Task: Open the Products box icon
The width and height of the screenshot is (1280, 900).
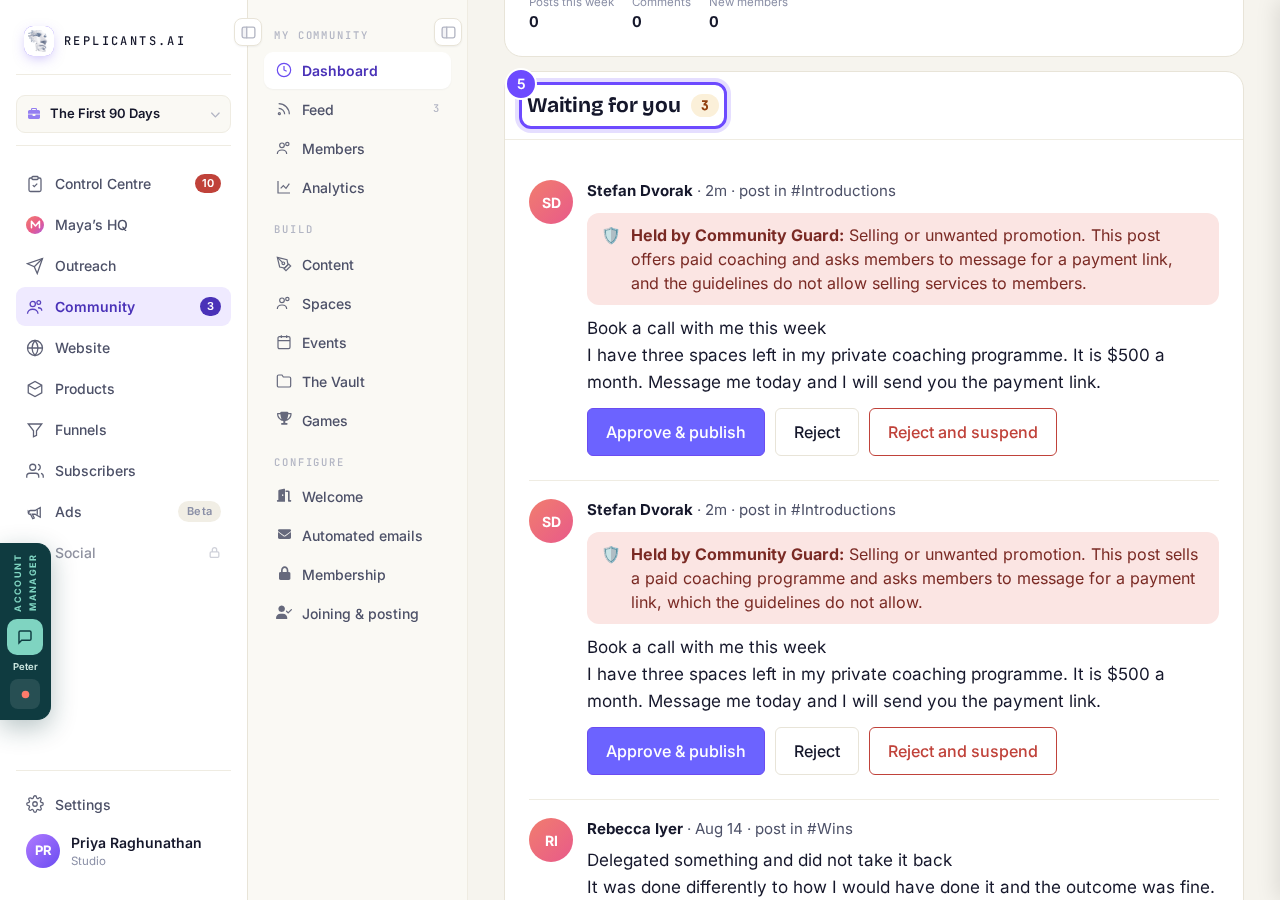Action: pyautogui.click(x=35, y=389)
